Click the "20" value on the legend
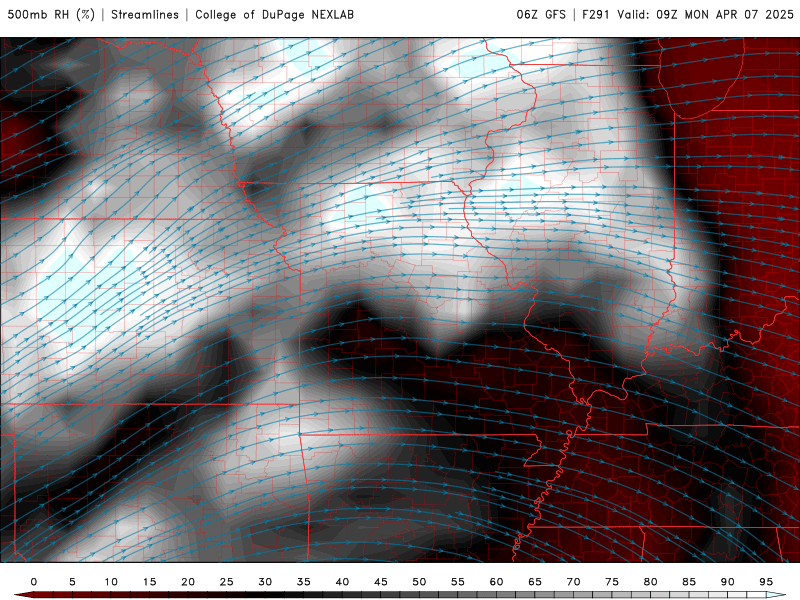Screen dimensions: 800x600 (x=188, y=582)
